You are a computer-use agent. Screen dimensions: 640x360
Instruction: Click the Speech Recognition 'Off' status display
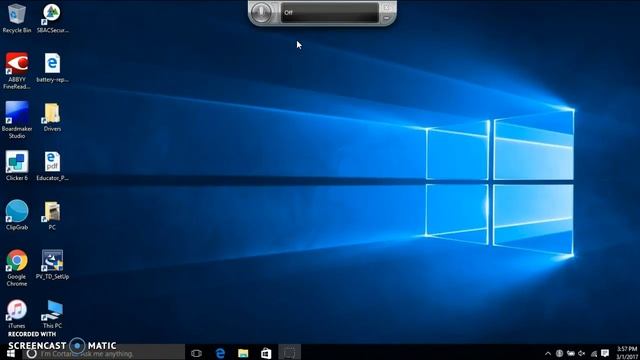[x=330, y=13]
